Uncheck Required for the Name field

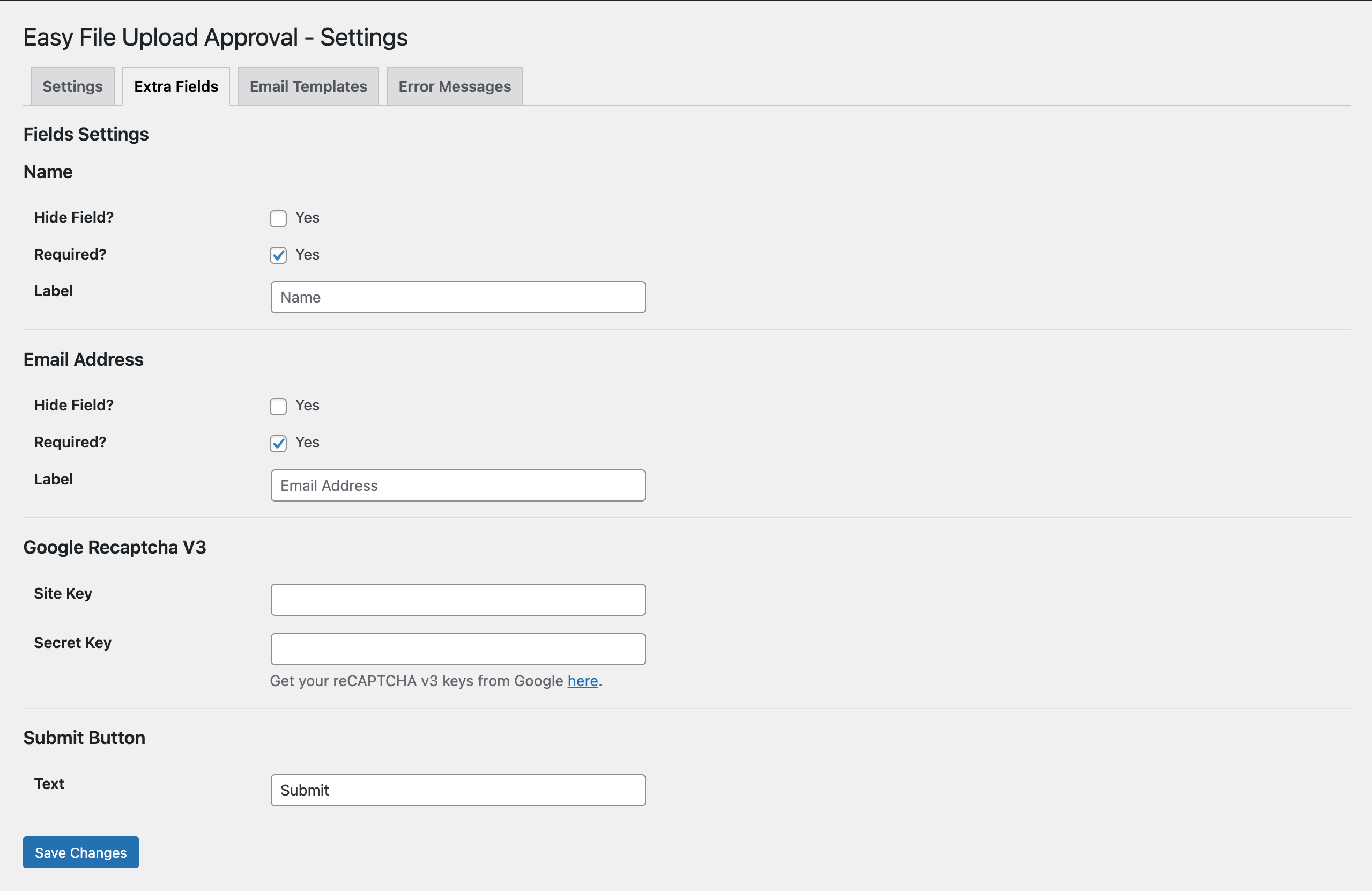tap(278, 255)
